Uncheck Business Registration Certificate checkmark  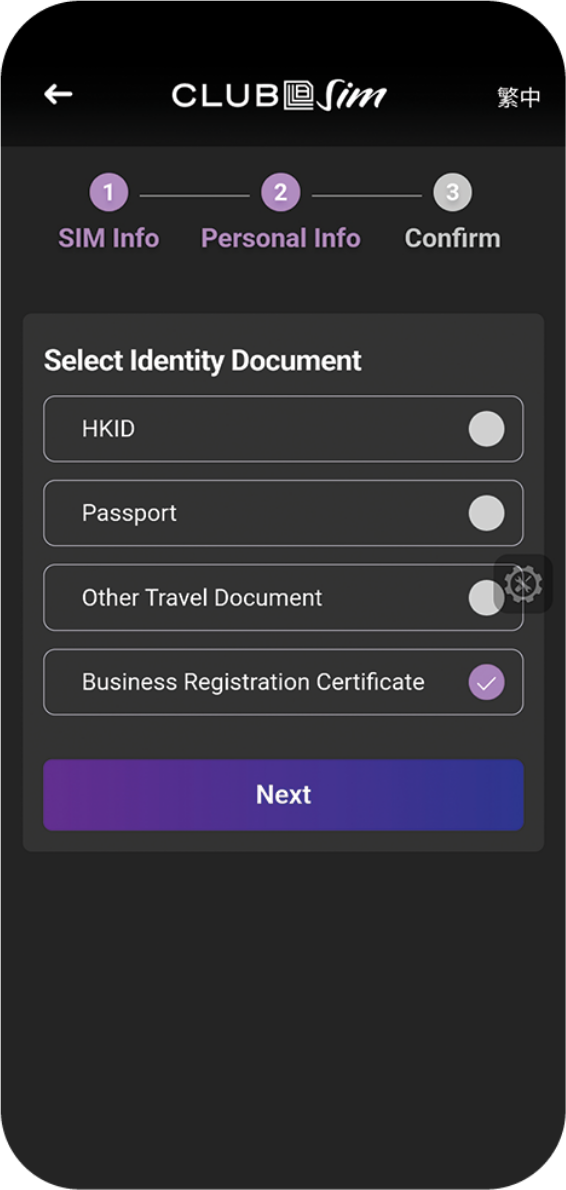pos(486,682)
